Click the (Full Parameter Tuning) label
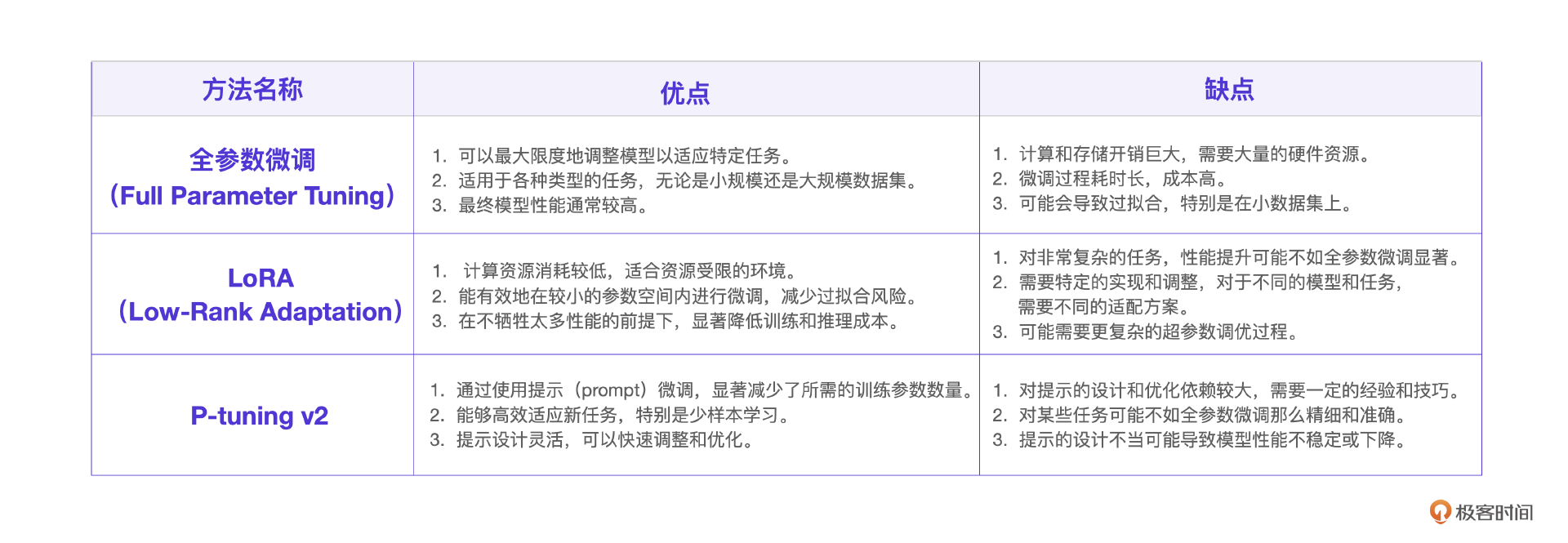This screenshot has width=1568, height=543. click(x=252, y=196)
